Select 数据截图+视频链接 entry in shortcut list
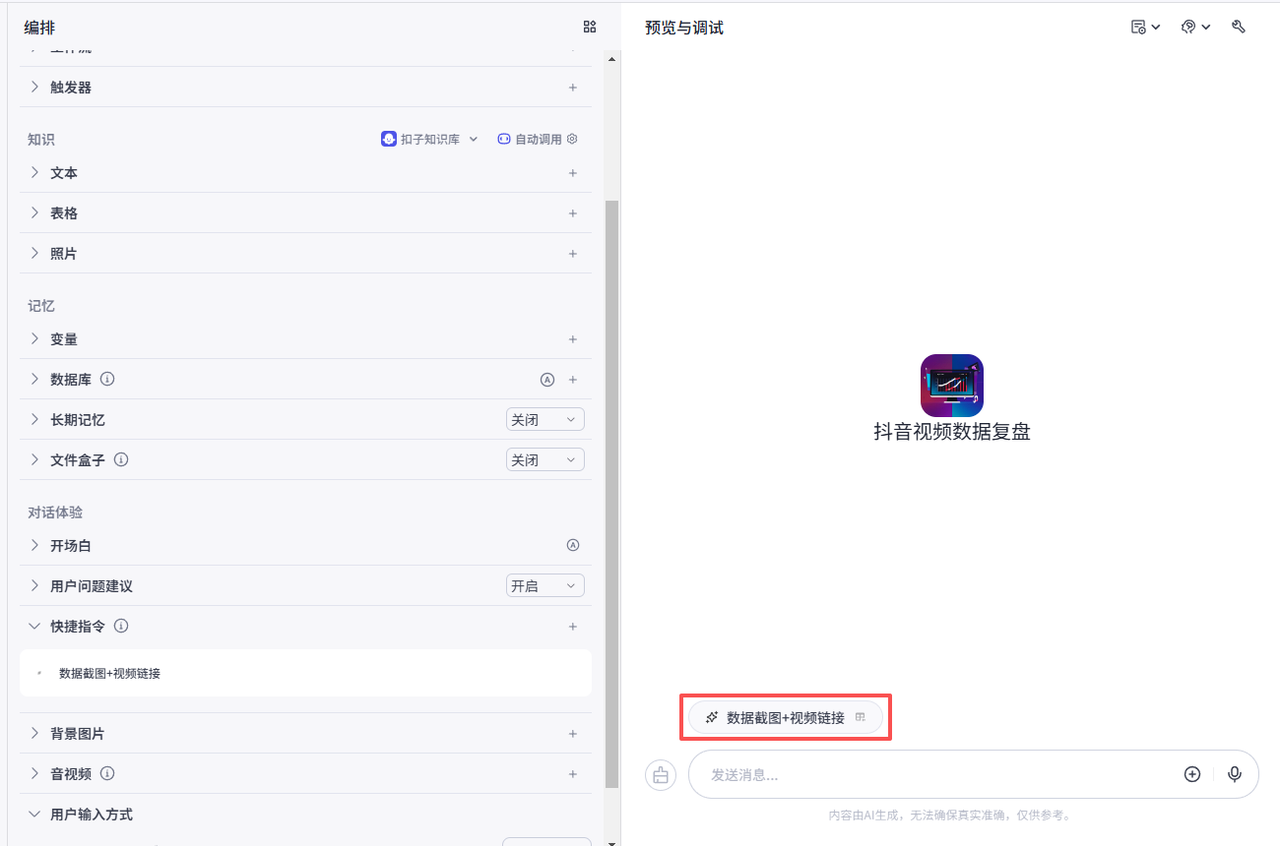Screen dimensions: 1280x846 (110, 674)
